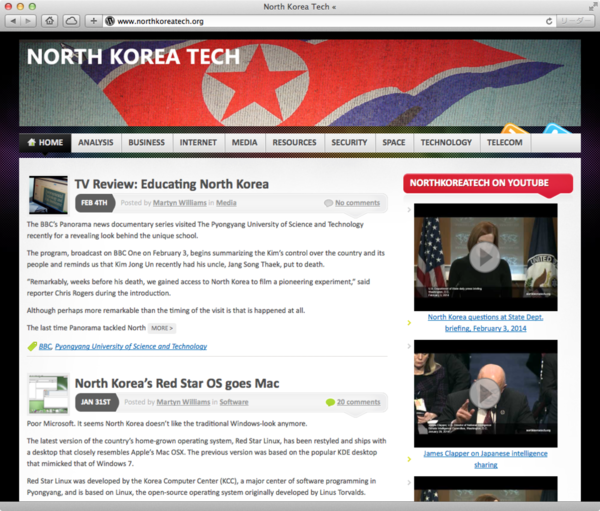Open the SPACE menu item

[394, 143]
